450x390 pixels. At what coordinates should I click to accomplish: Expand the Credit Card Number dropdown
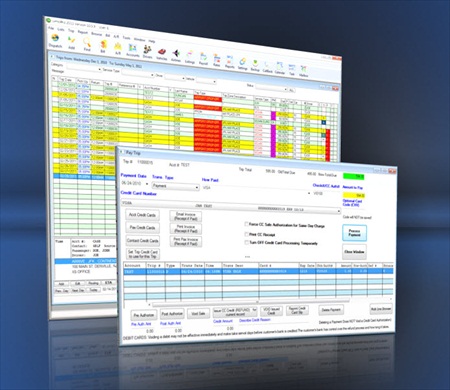[339, 211]
